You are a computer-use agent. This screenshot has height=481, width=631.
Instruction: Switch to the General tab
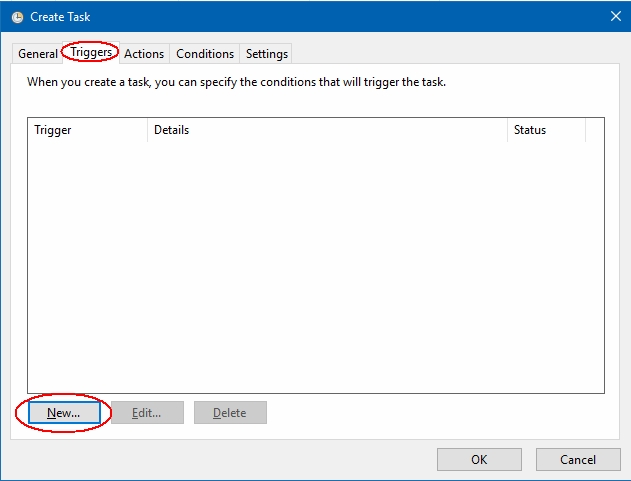pos(37,54)
